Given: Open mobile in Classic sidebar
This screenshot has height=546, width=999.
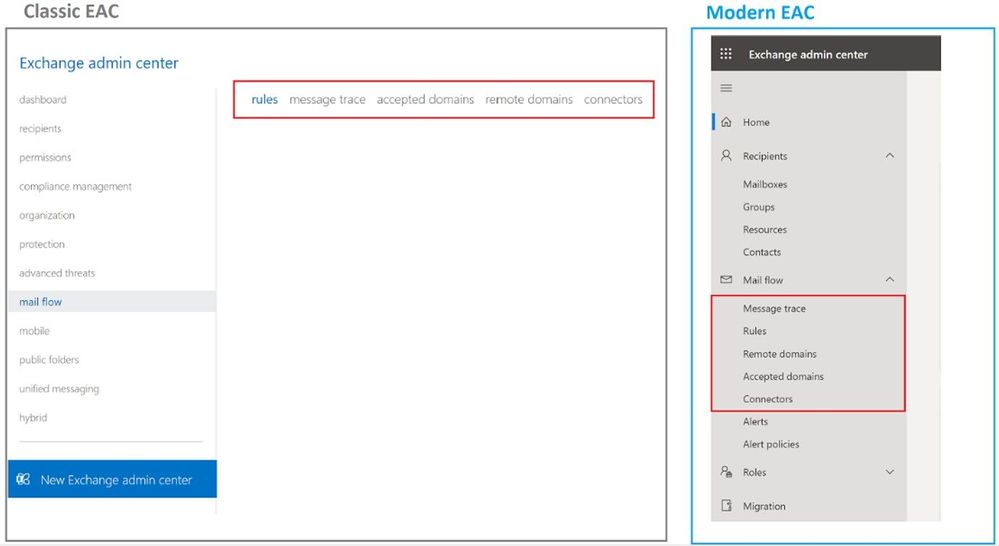Looking at the screenshot, I should [x=34, y=331].
